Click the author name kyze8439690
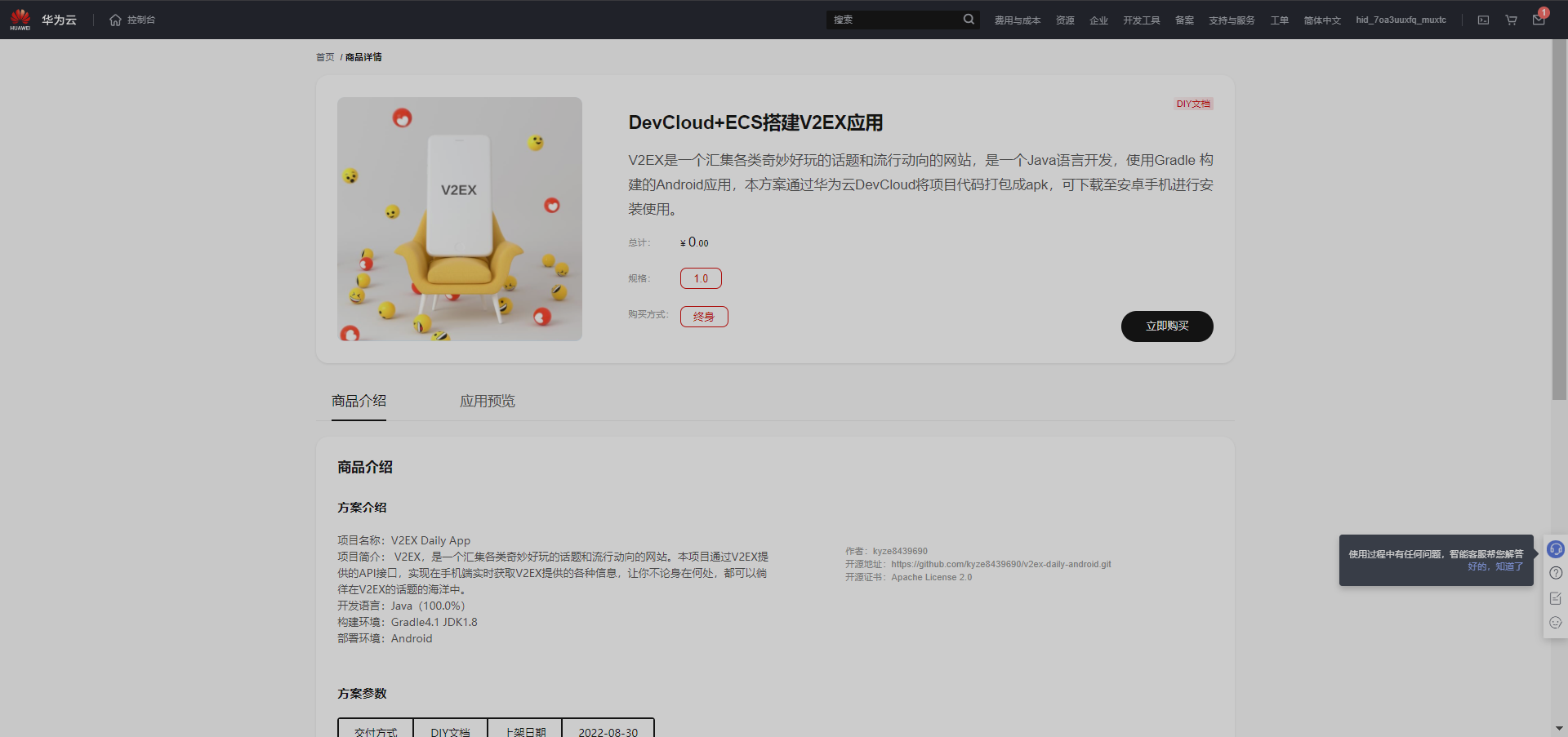This screenshot has width=1568, height=737. coord(900,551)
